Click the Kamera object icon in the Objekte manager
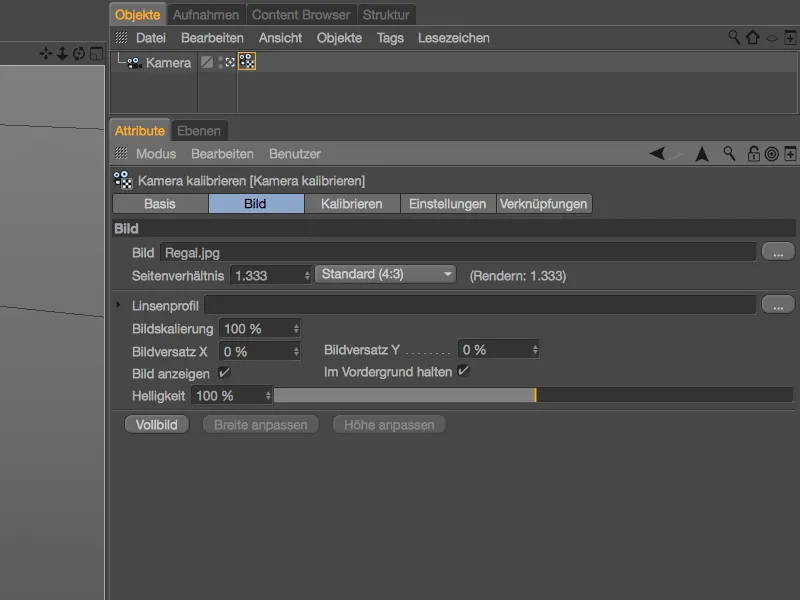This screenshot has width=800, height=600. click(x=133, y=62)
